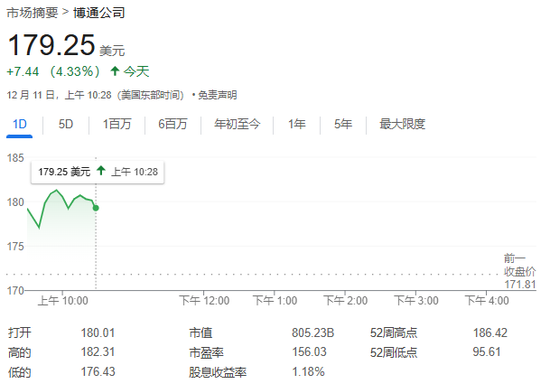Click the 高的 value 182.31
The image size is (550, 384).
(x=98, y=352)
